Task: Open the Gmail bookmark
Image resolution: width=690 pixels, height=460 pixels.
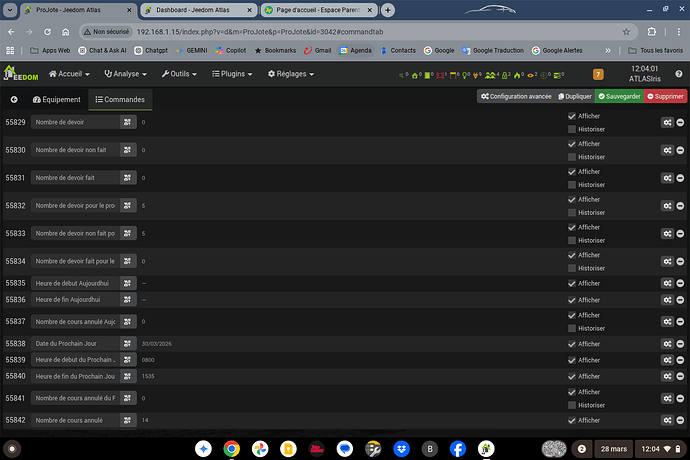Action: pyautogui.click(x=318, y=51)
